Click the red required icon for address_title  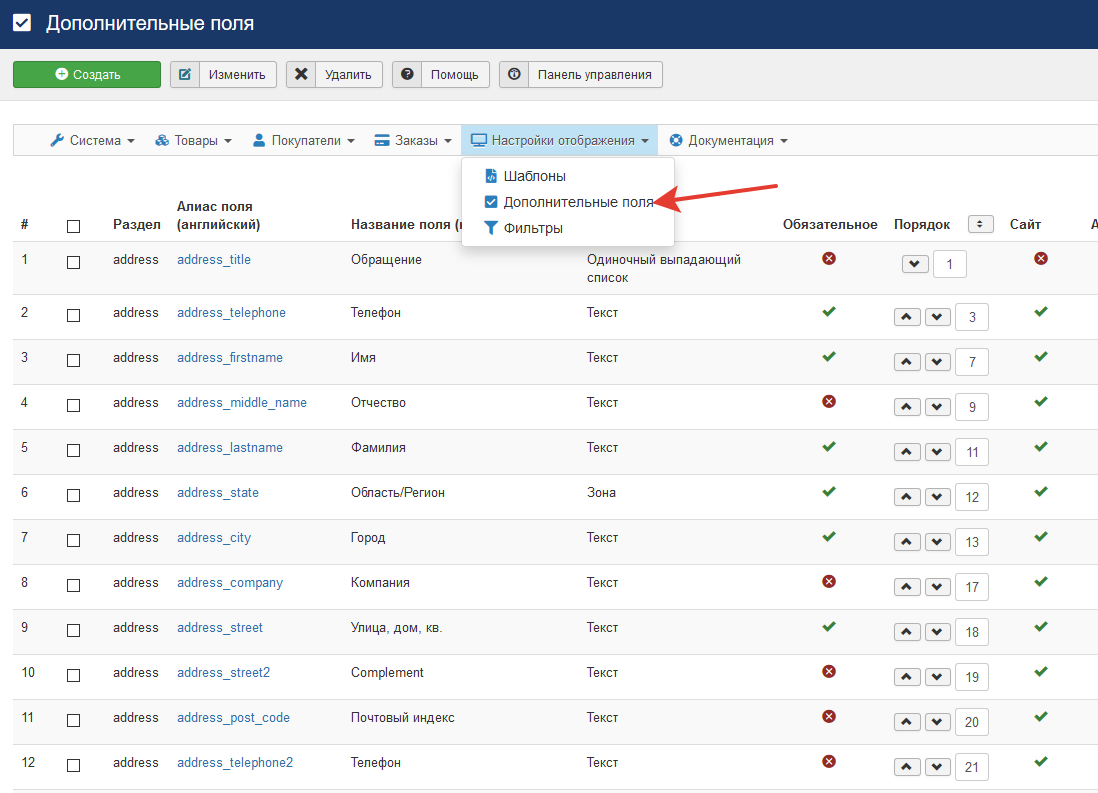(x=828, y=259)
